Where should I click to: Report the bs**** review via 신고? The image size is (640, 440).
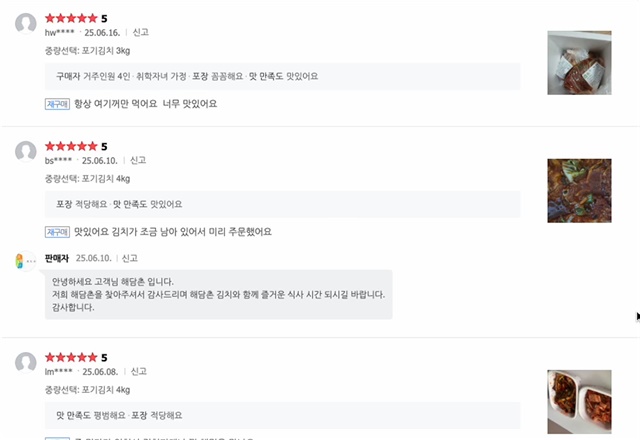point(138,160)
